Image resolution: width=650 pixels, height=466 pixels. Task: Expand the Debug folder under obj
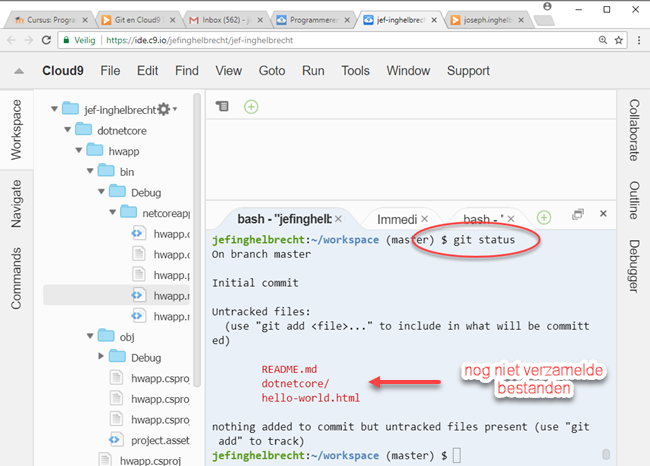(x=101, y=356)
